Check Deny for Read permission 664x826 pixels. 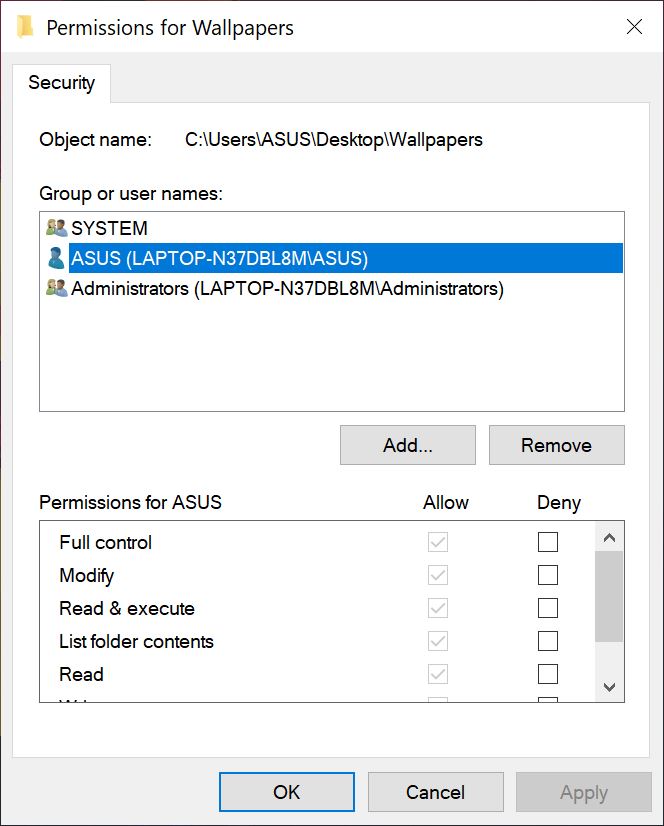(548, 674)
